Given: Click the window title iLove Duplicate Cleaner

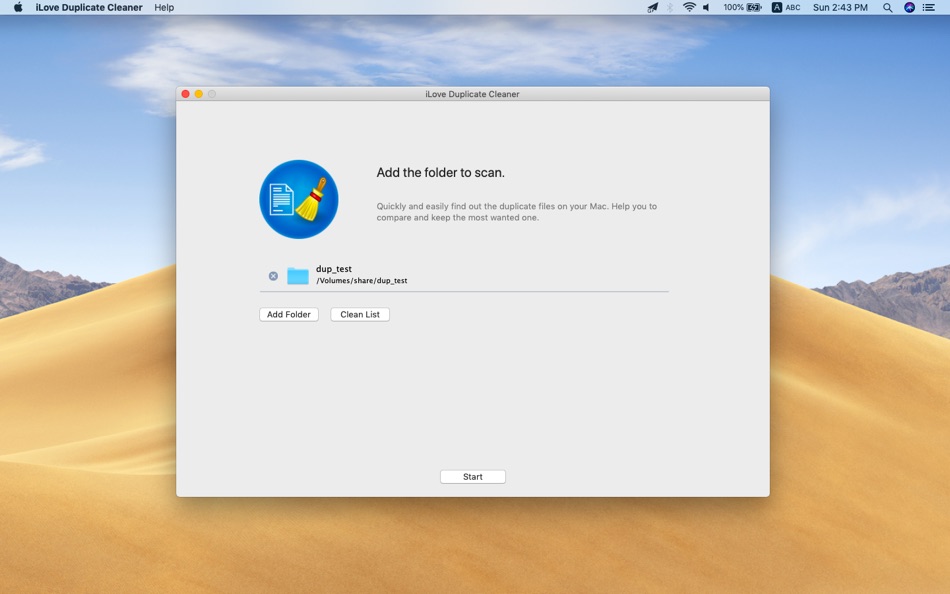Looking at the screenshot, I should tap(472, 94).
